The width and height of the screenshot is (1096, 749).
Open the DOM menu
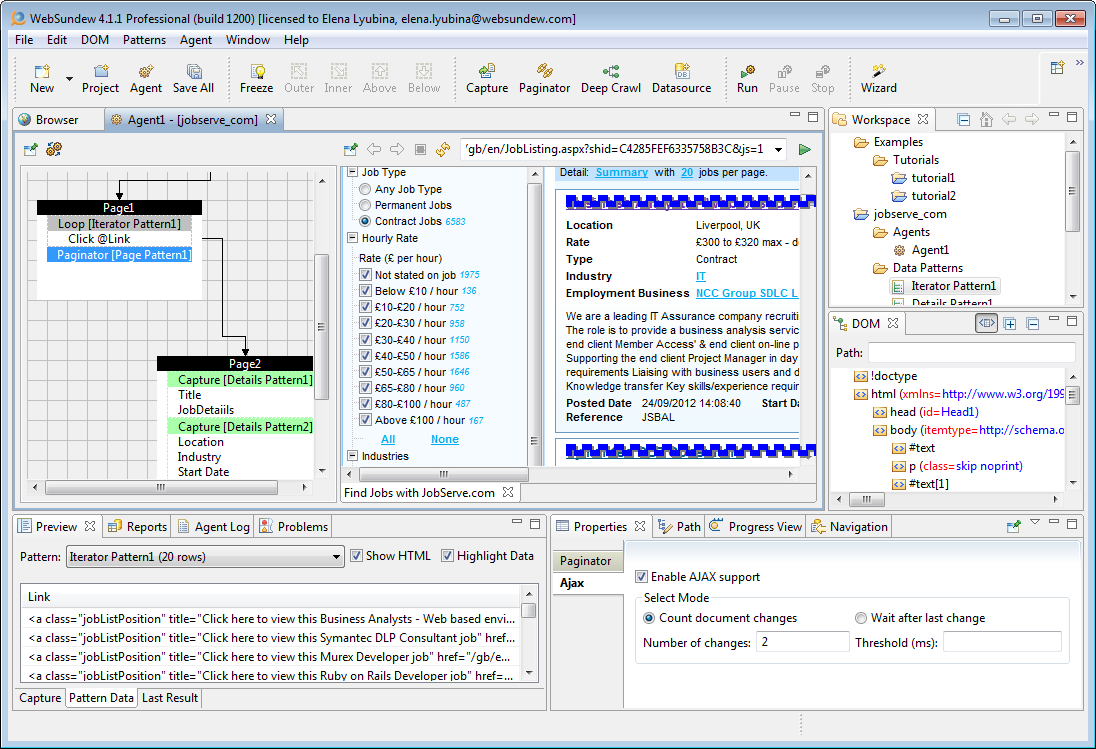tap(94, 40)
